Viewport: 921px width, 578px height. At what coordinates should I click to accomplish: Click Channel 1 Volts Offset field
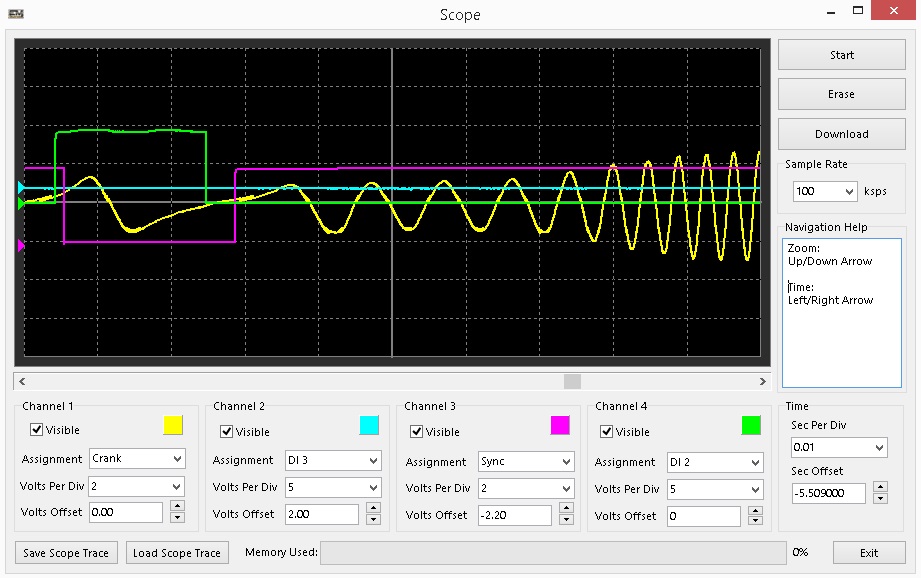click(x=126, y=512)
